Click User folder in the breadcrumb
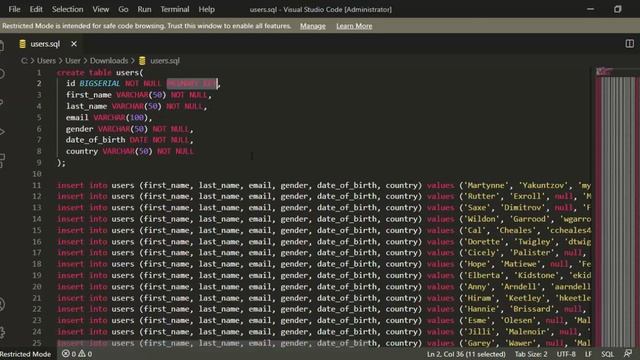640x360 pixels. tap(73, 61)
